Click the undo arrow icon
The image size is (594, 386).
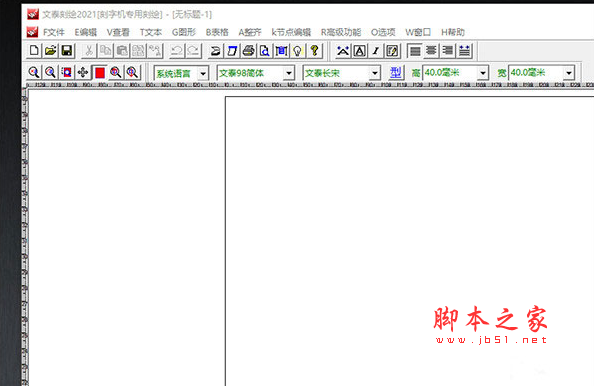177,50
